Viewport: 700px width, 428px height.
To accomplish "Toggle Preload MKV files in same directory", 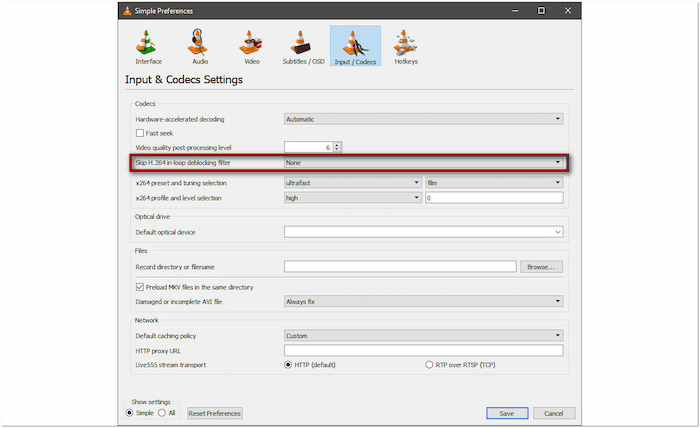I will [x=140, y=287].
